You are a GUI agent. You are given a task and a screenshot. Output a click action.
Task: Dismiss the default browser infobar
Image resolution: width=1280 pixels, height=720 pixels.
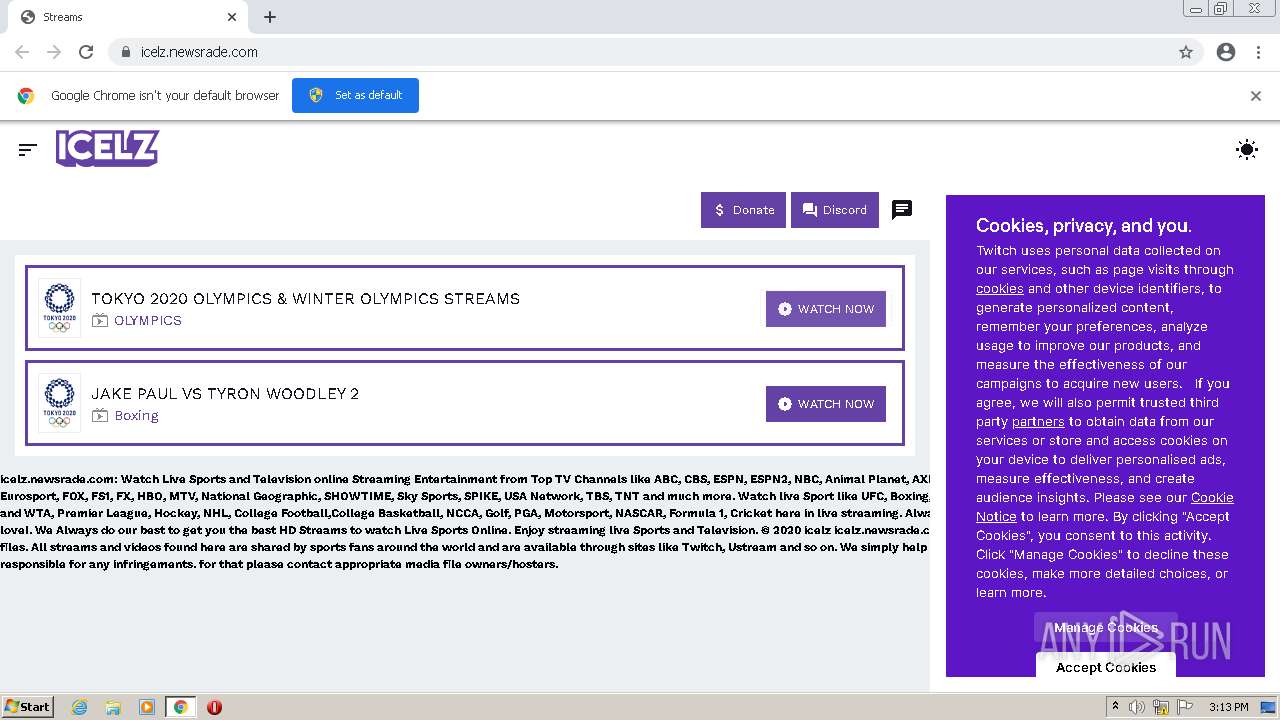click(1256, 96)
